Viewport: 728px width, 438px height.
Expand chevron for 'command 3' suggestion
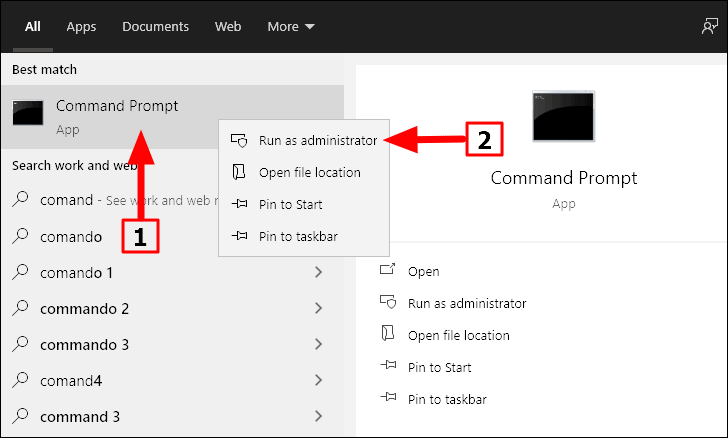318,416
